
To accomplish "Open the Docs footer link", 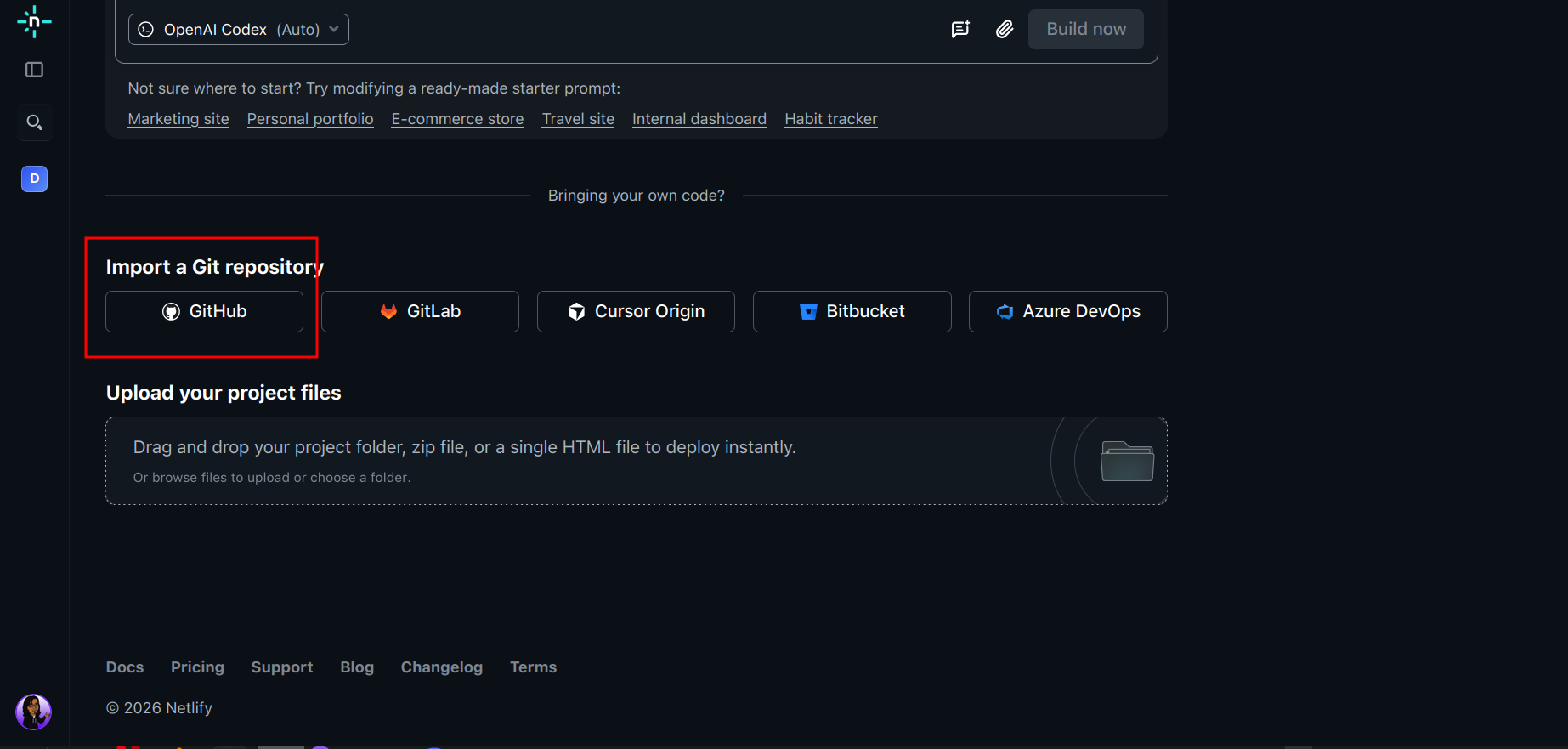I will click(x=125, y=667).
